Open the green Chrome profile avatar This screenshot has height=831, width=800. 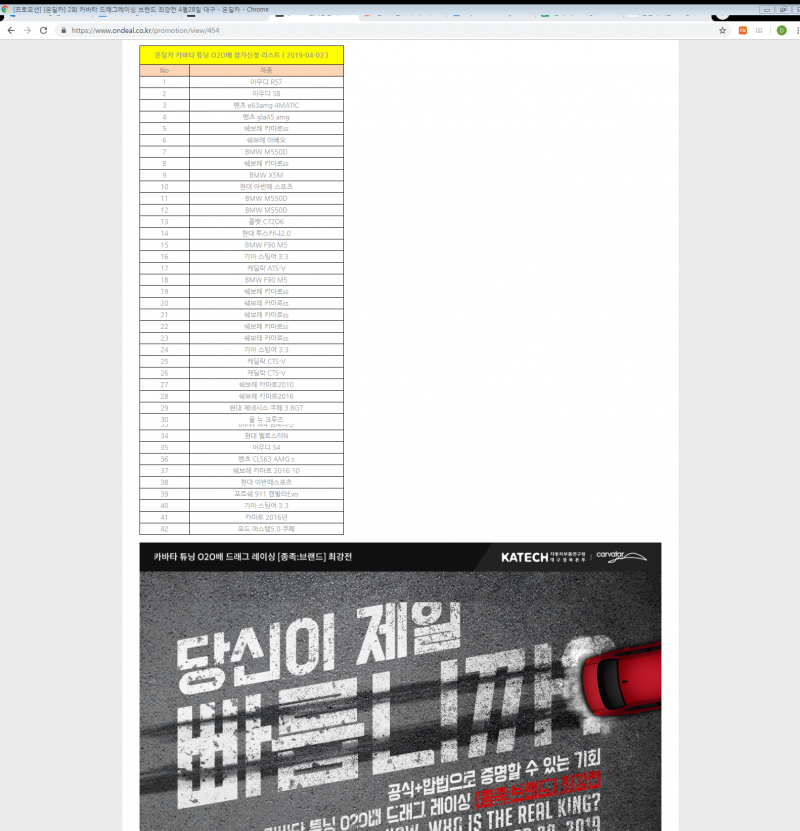coord(781,31)
